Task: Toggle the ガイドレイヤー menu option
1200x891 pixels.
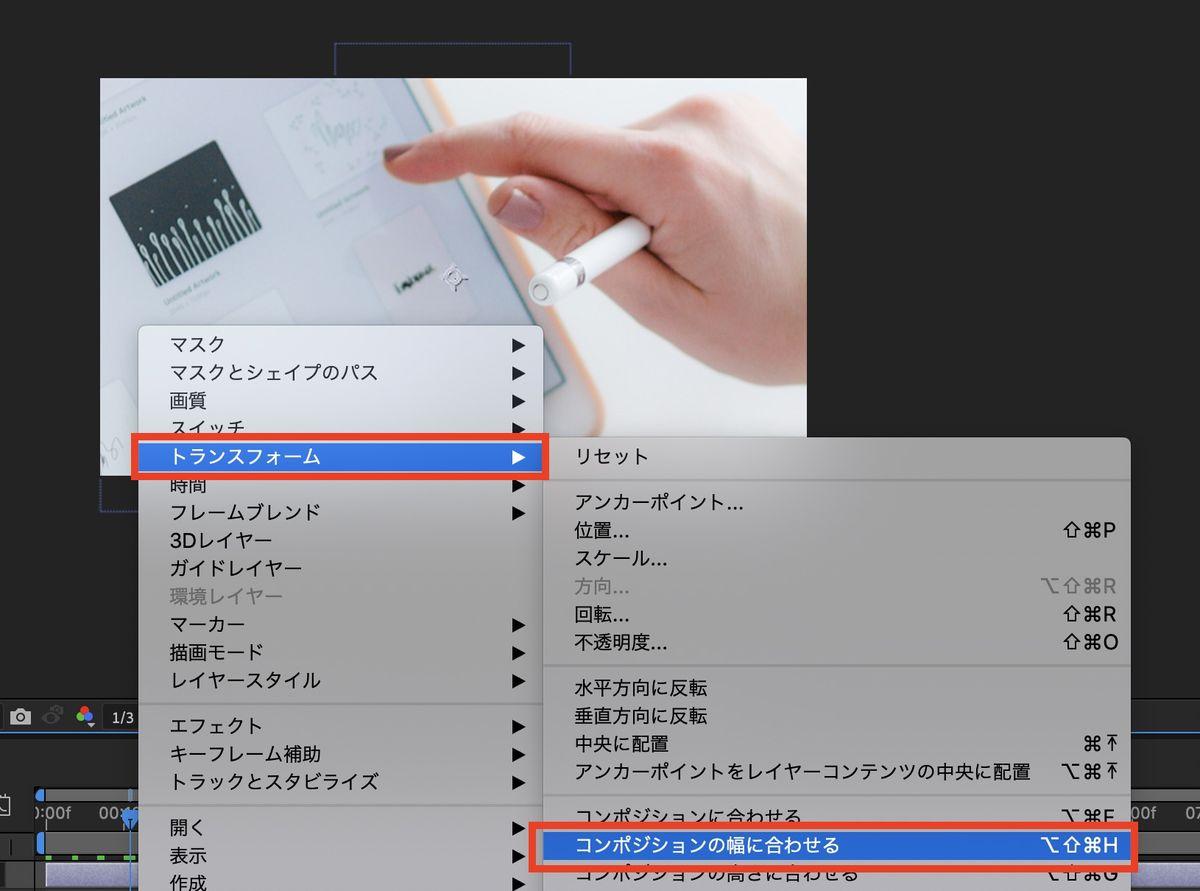Action: click(x=235, y=568)
